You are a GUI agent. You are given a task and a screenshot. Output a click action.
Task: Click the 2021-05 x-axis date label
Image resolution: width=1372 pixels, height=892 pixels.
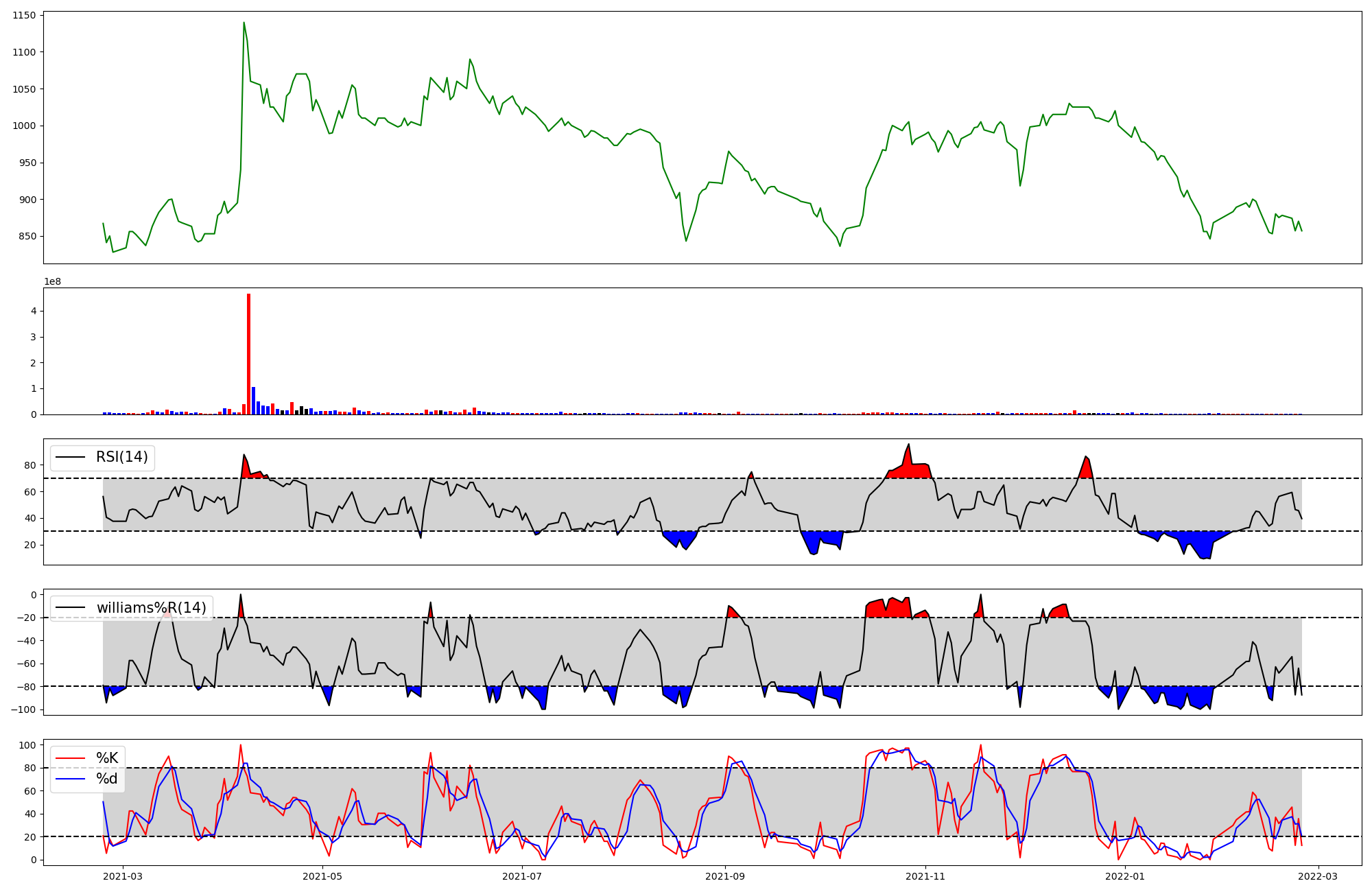pyautogui.click(x=322, y=876)
